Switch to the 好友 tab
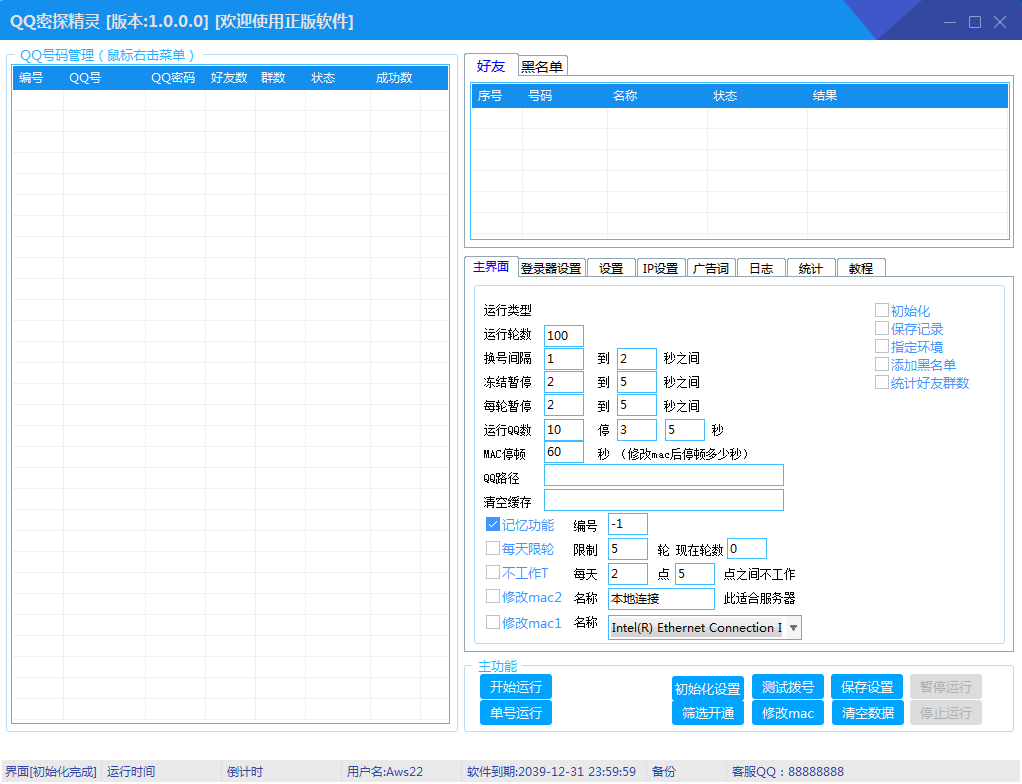 click(491, 65)
